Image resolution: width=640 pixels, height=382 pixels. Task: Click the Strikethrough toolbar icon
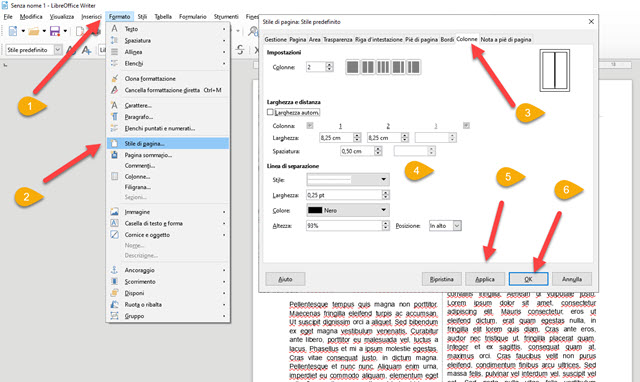(x=240, y=50)
